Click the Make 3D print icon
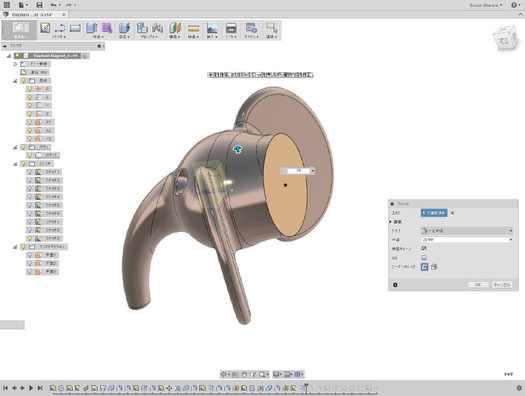525x396 pixels. [x=231, y=28]
